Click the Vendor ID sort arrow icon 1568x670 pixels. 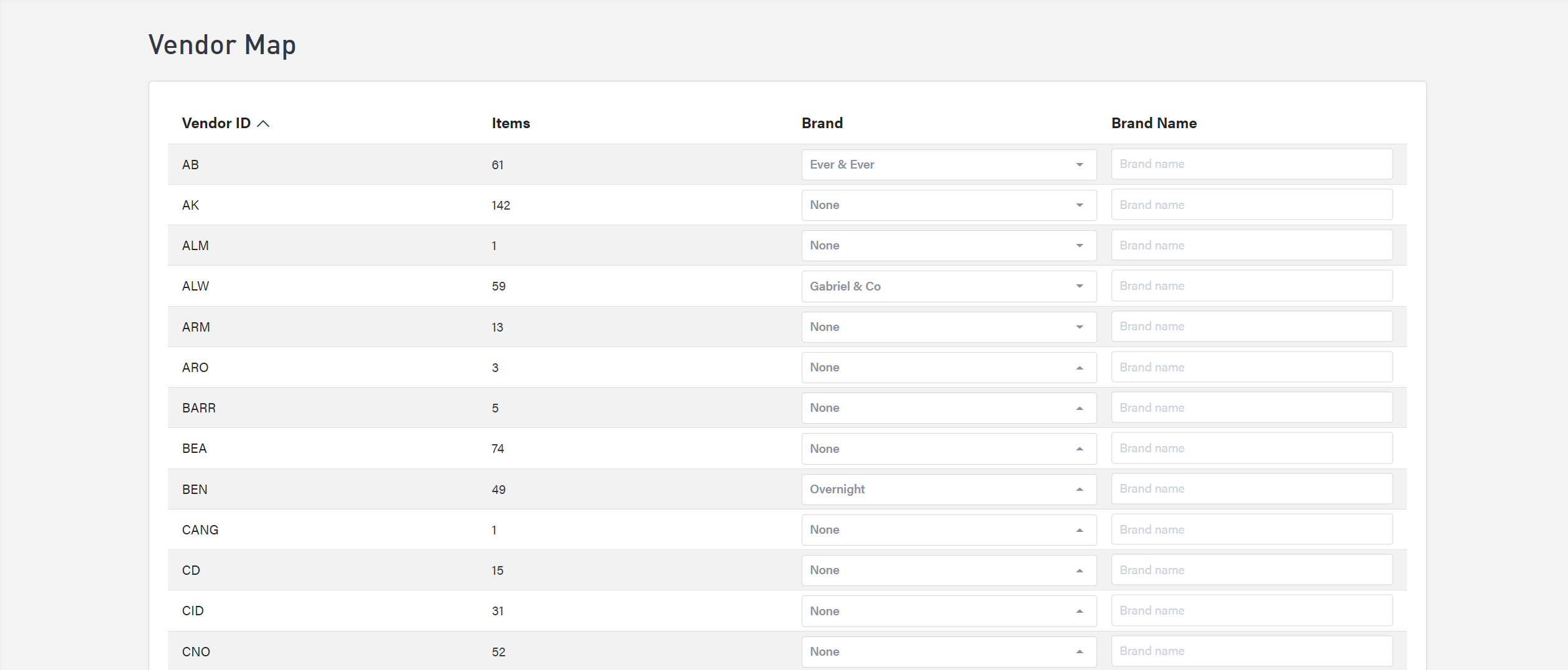point(263,124)
